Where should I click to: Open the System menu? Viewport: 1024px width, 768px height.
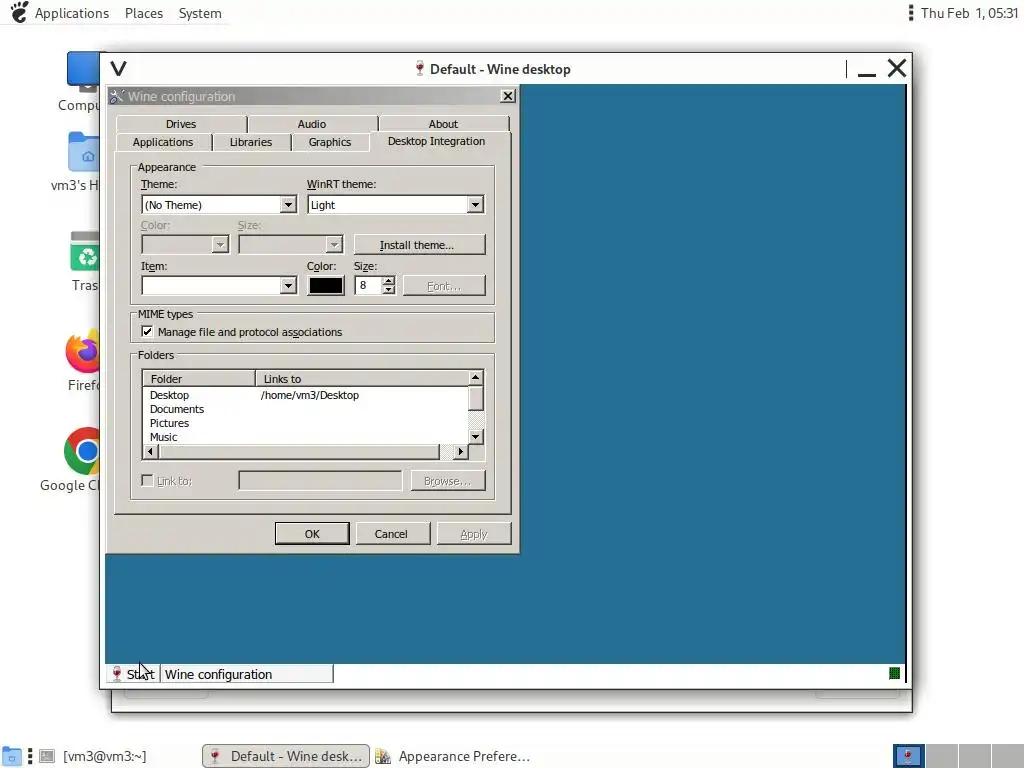click(200, 13)
